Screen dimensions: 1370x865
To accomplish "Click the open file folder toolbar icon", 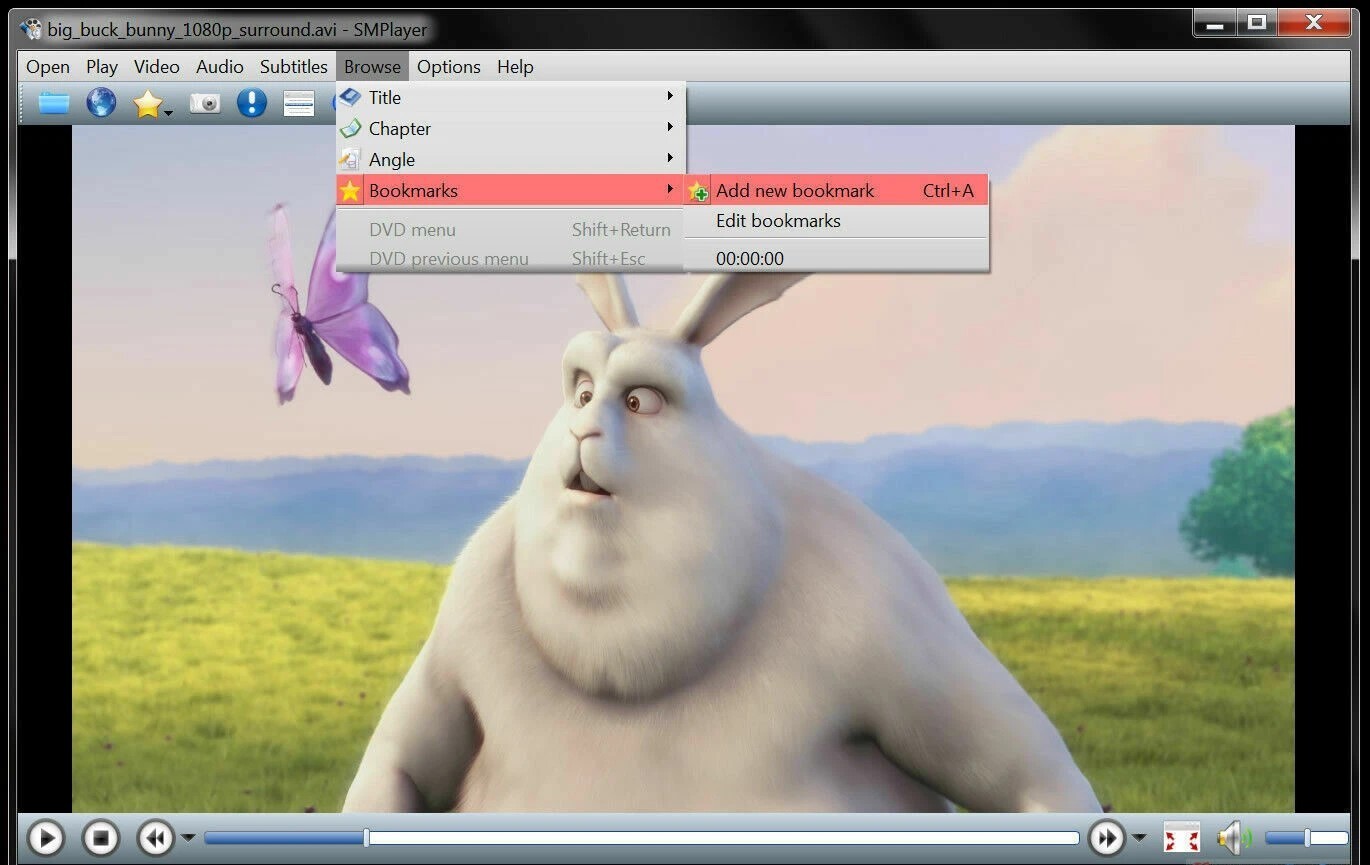I will (x=54, y=103).
